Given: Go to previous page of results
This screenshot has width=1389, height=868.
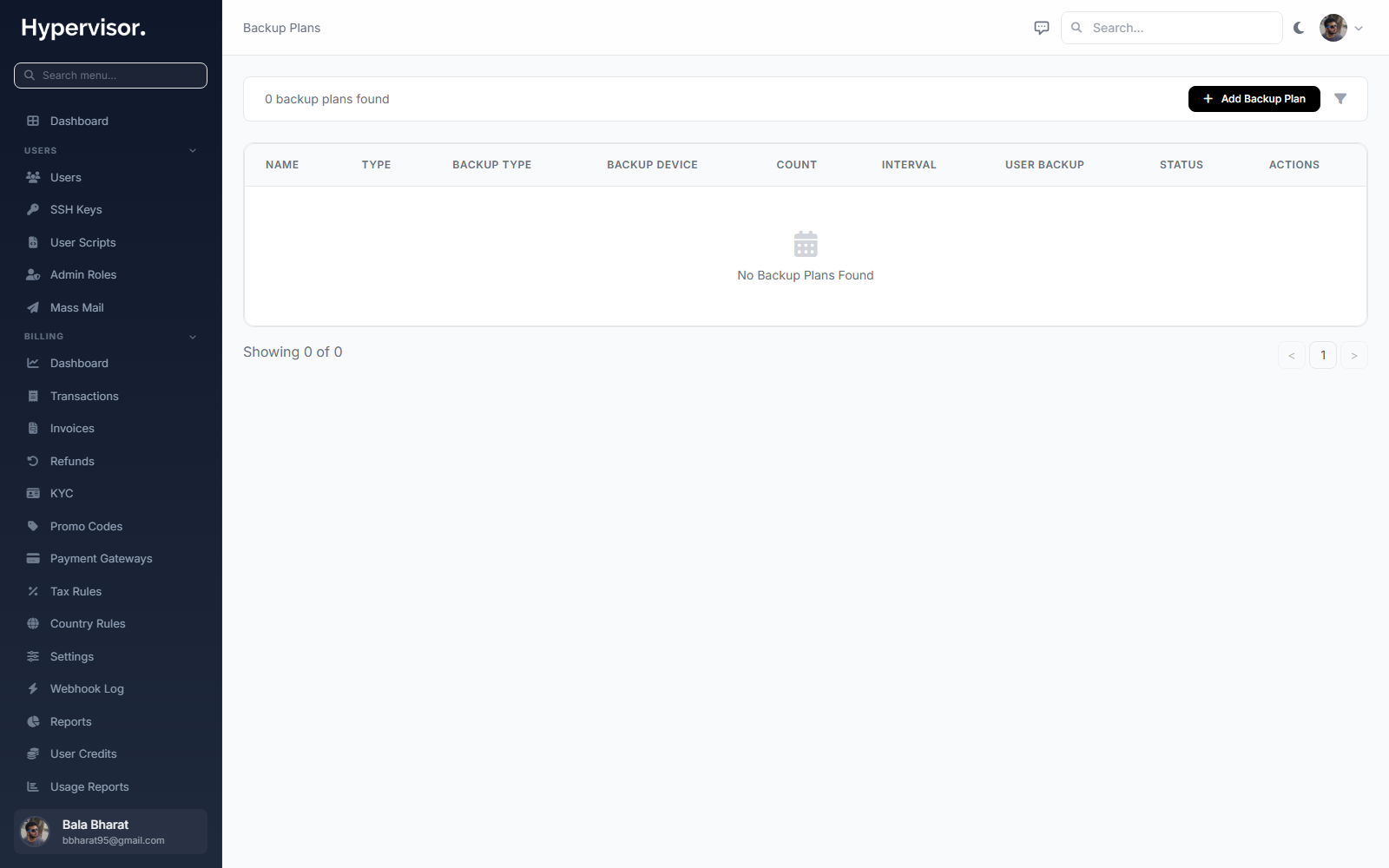Looking at the screenshot, I should pos(1292,355).
